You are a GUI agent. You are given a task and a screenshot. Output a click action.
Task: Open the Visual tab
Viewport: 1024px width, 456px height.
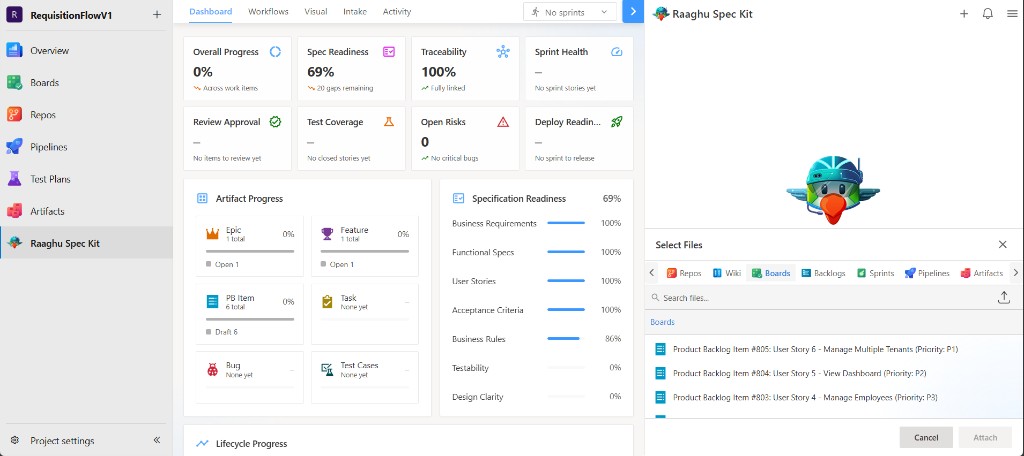click(x=316, y=12)
